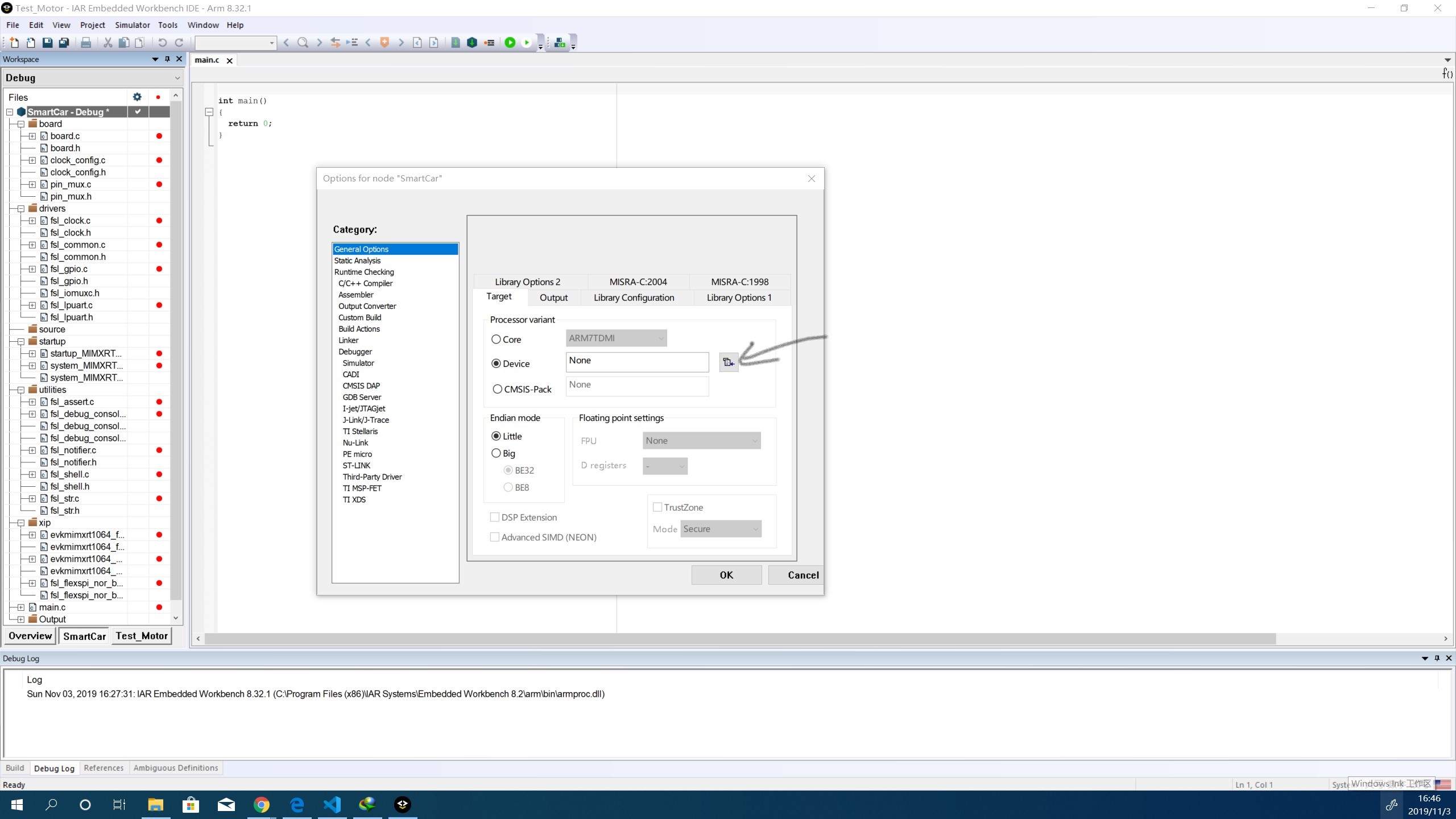1456x819 pixels.
Task: Check the DSP Extension option
Action: (495, 517)
